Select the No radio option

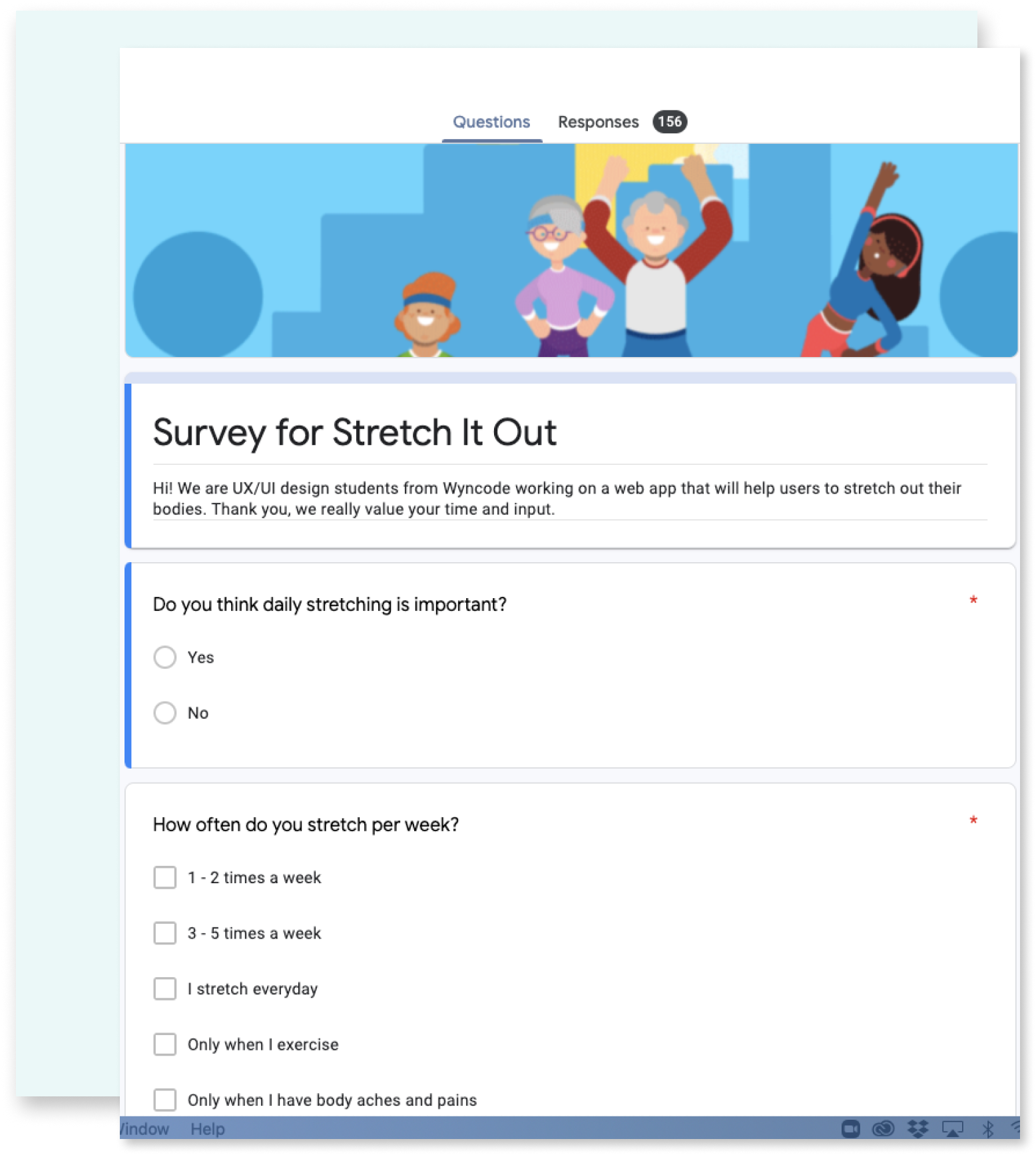tap(165, 713)
